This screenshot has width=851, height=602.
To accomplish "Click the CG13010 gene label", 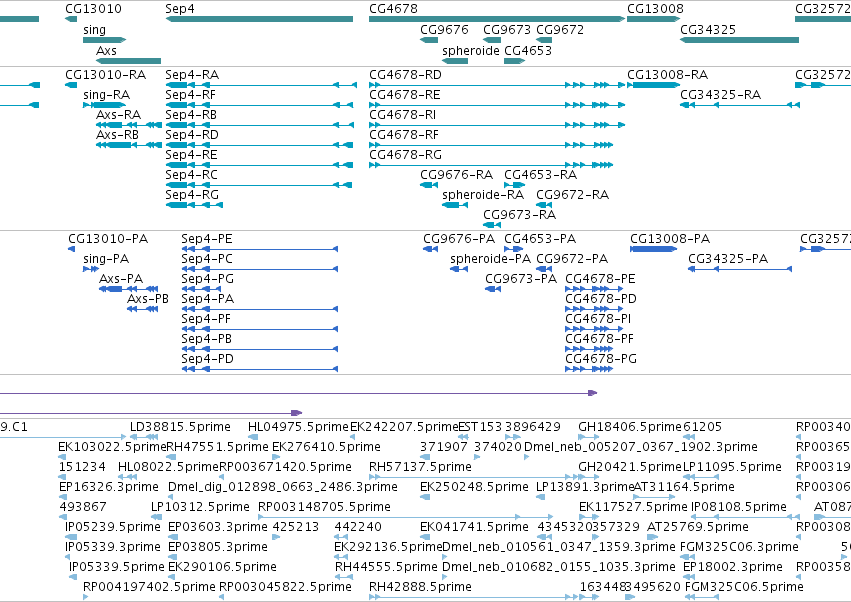I will (x=93, y=9).
